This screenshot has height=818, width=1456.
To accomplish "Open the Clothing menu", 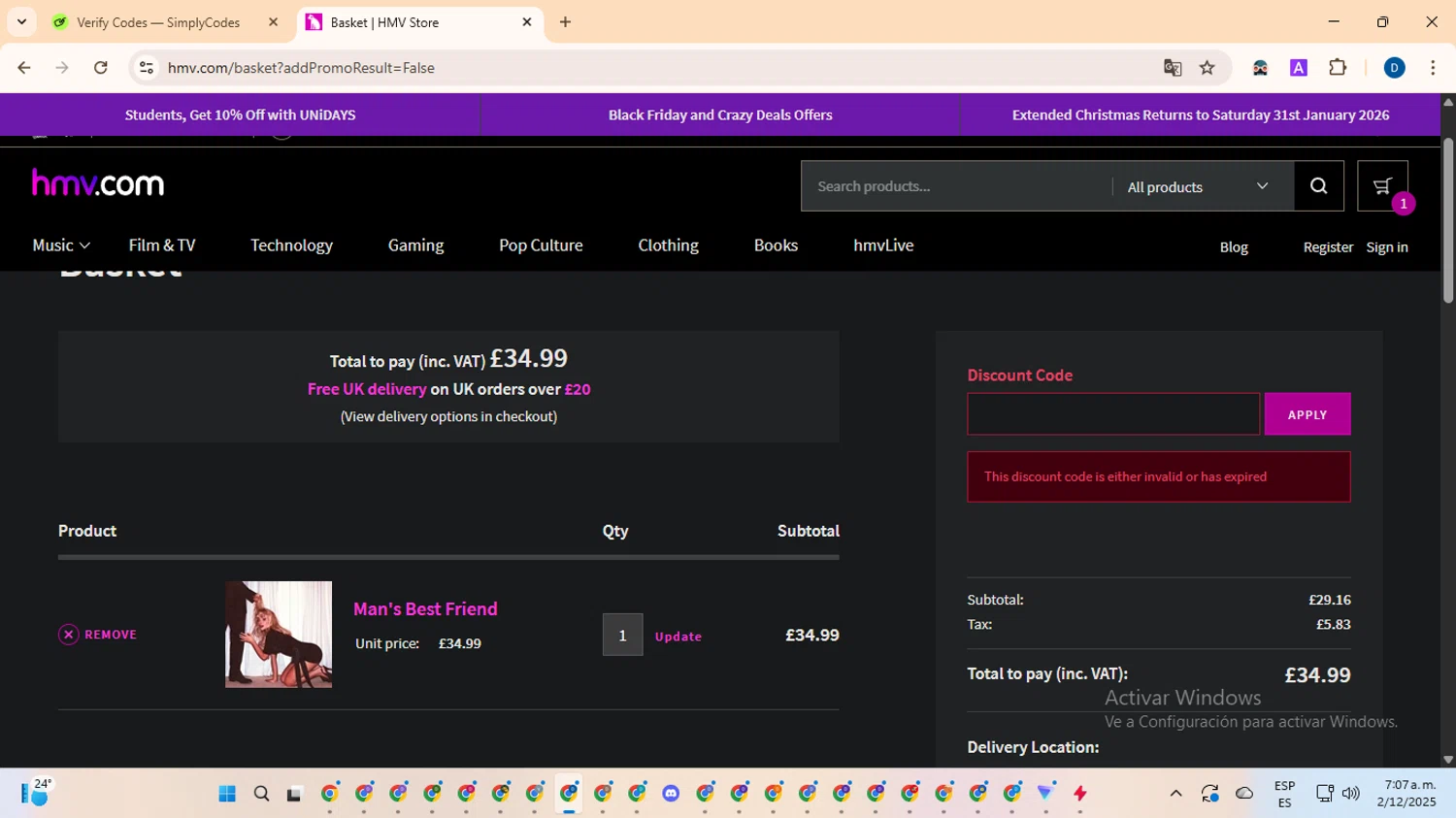I will [668, 245].
